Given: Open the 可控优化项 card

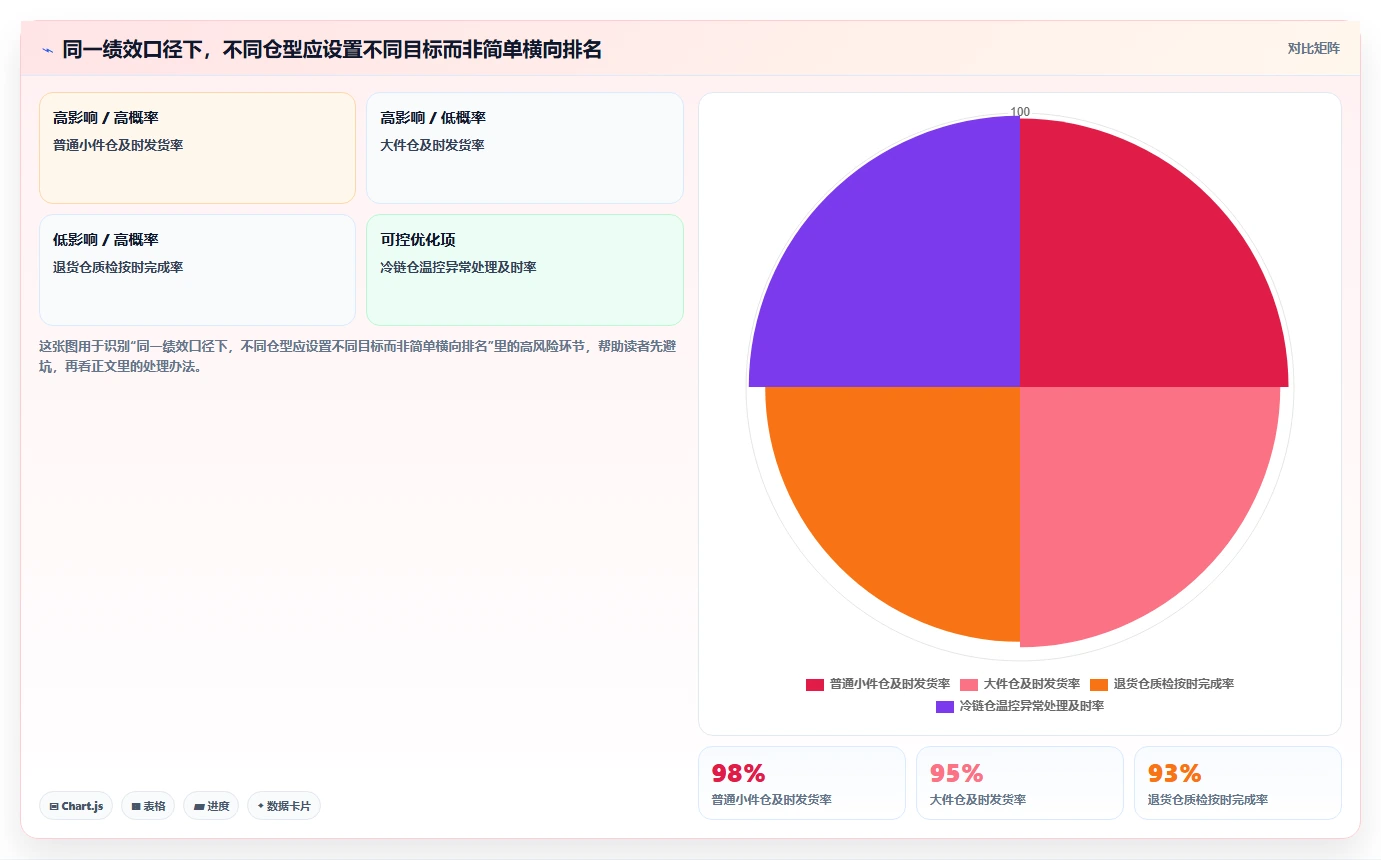Looking at the screenshot, I should pyautogui.click(x=525, y=270).
